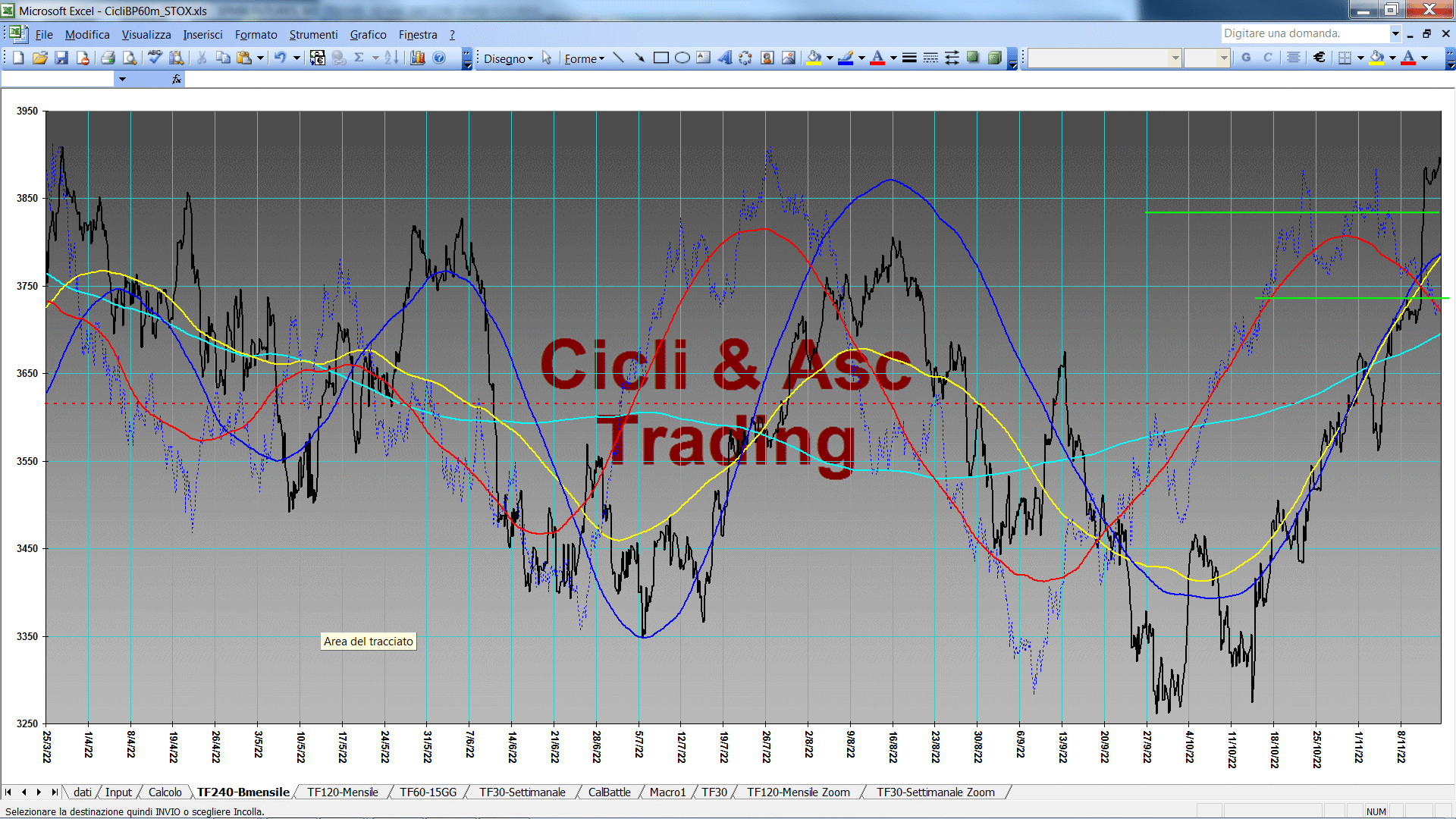This screenshot has height=819, width=1456.
Task: Select Objects arrow pointer tool
Action: [x=547, y=58]
